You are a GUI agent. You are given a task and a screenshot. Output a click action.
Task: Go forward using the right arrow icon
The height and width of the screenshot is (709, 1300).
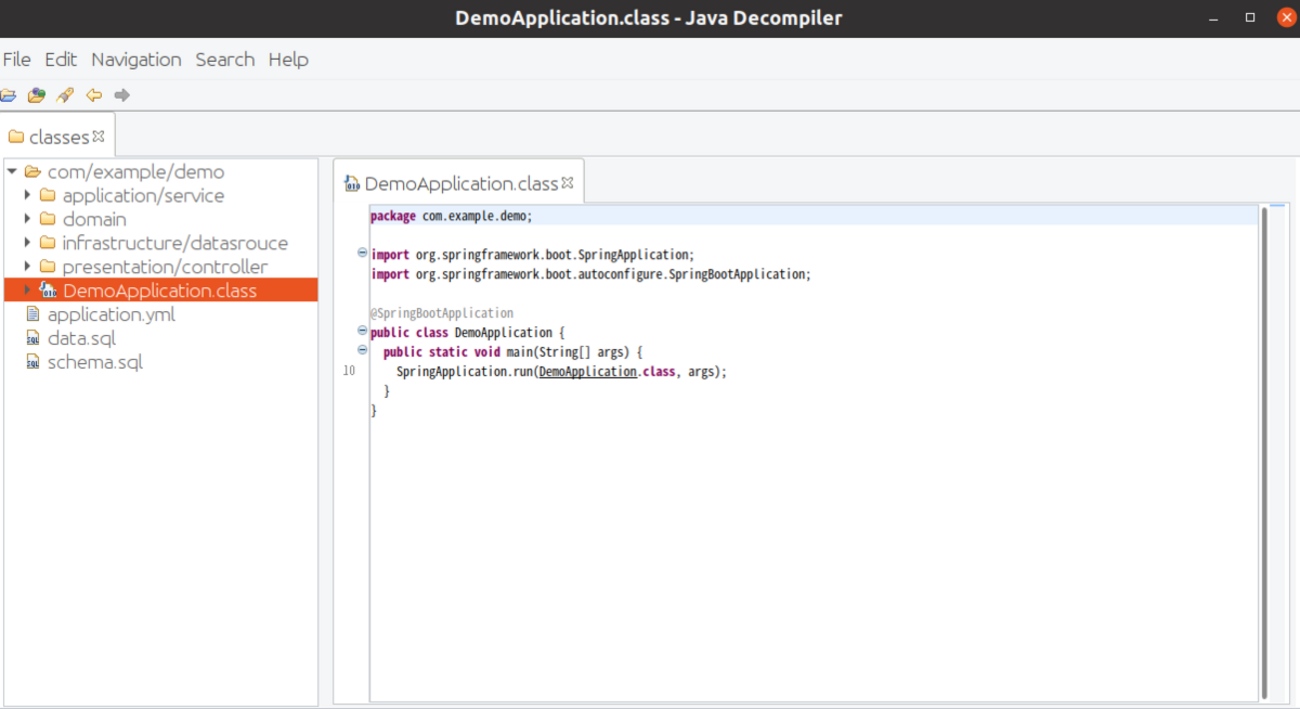click(x=122, y=96)
